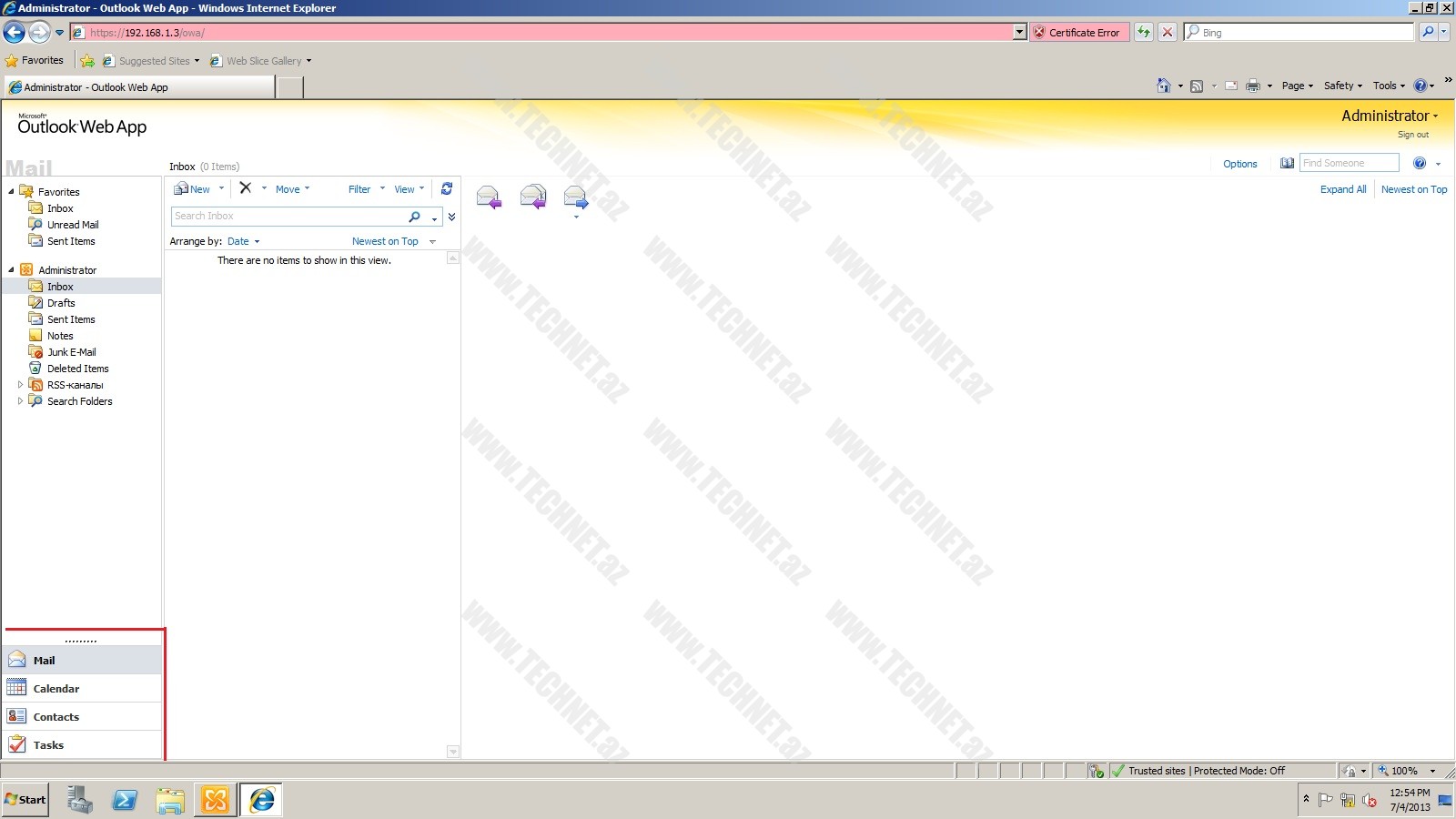This screenshot has width=1456, height=819.
Task: Click the search magnifier in Search Inbox
Action: (x=414, y=217)
